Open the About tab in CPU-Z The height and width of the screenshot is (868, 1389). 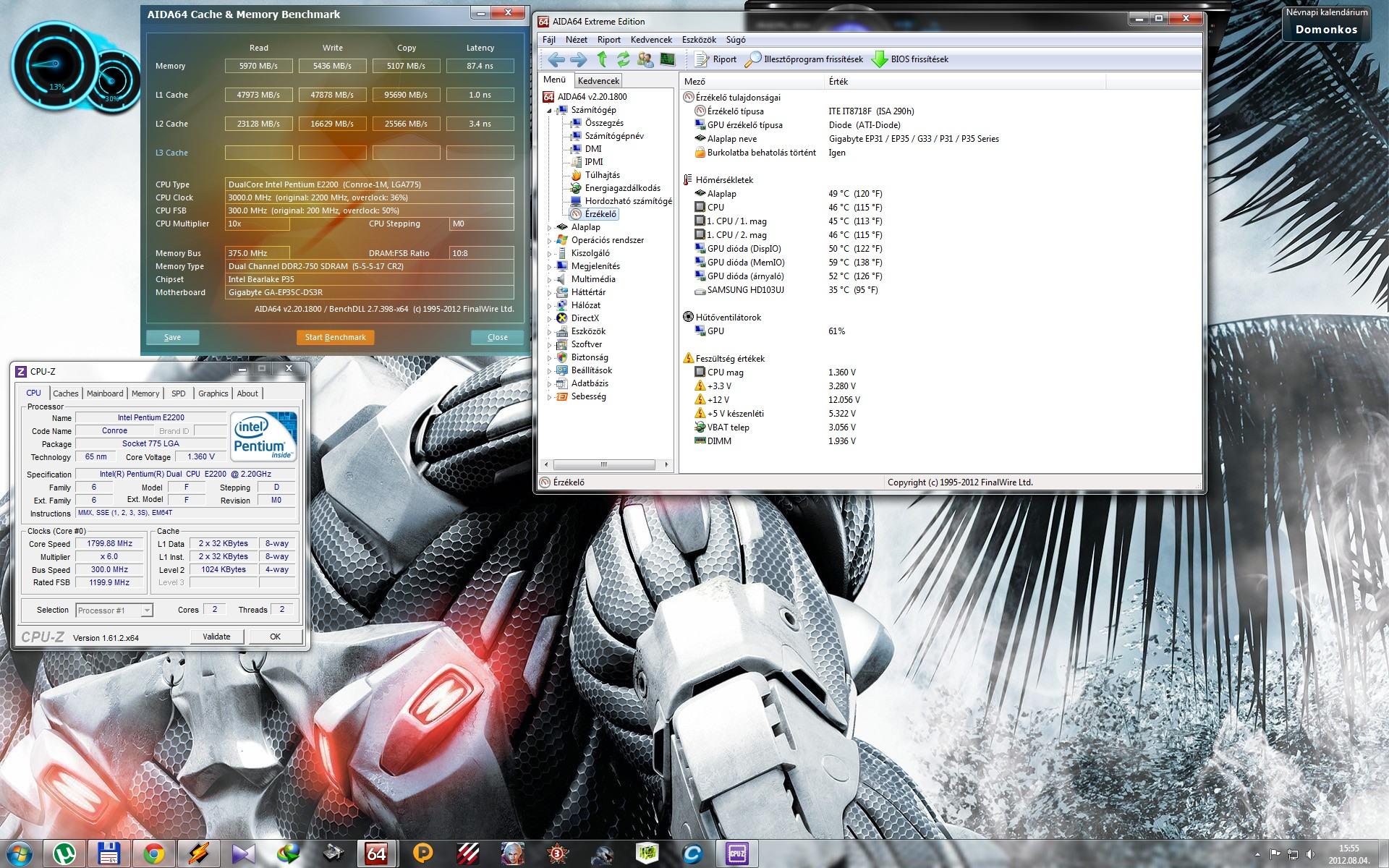click(247, 393)
